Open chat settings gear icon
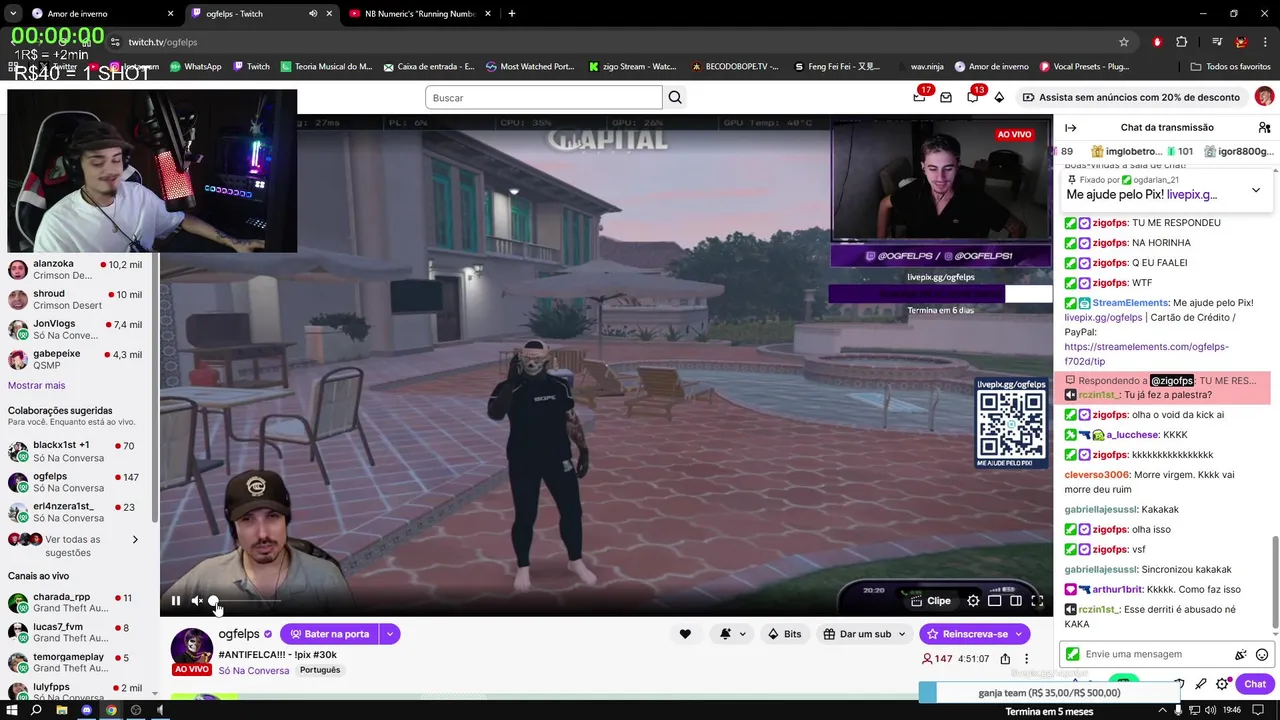This screenshot has width=1280, height=720. click(1222, 684)
